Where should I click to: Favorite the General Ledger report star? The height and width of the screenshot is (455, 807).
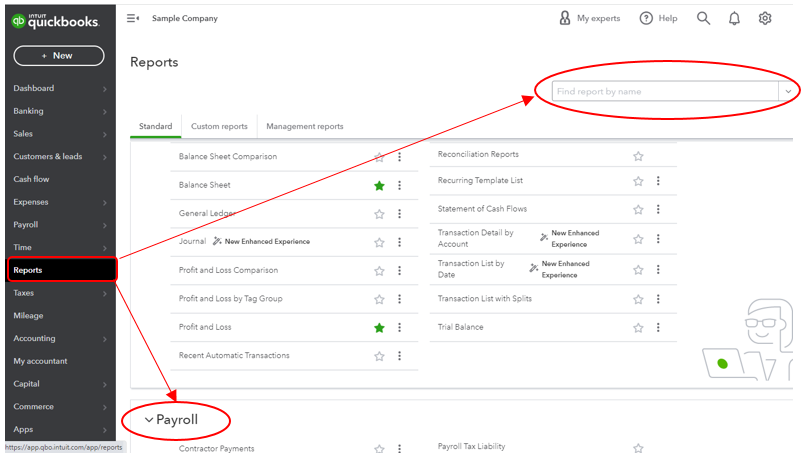point(379,214)
